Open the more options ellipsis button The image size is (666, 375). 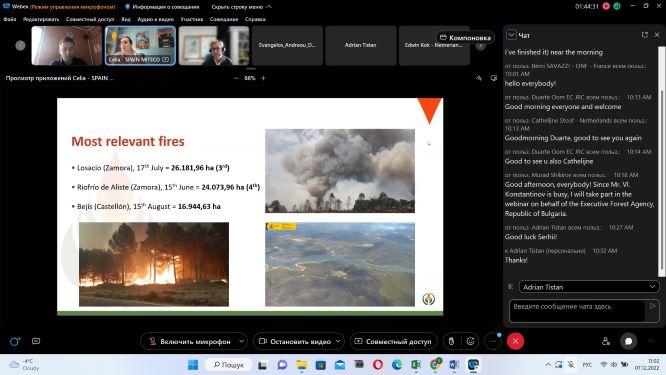[x=493, y=341]
